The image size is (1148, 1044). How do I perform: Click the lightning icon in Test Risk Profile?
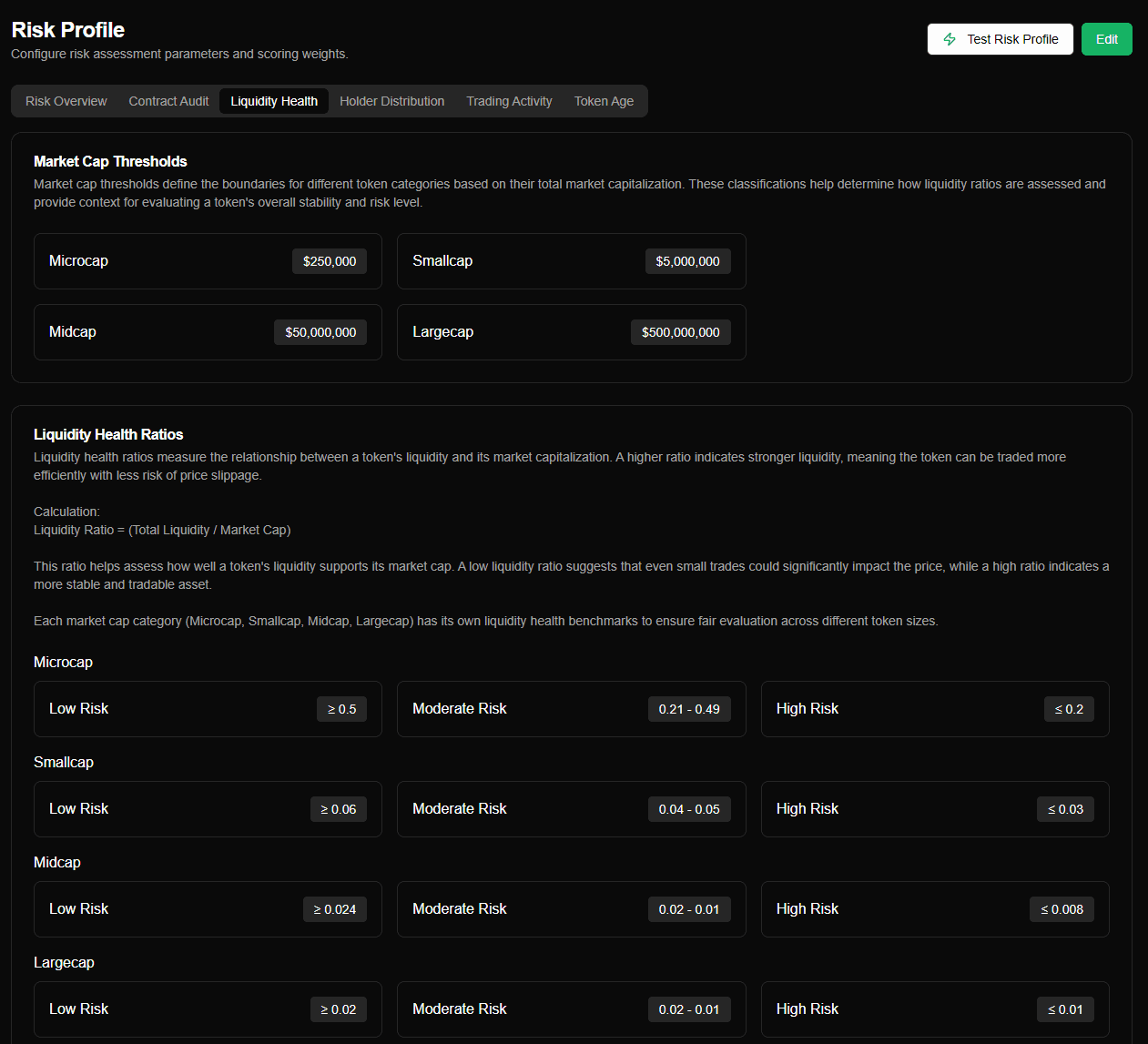click(x=950, y=39)
